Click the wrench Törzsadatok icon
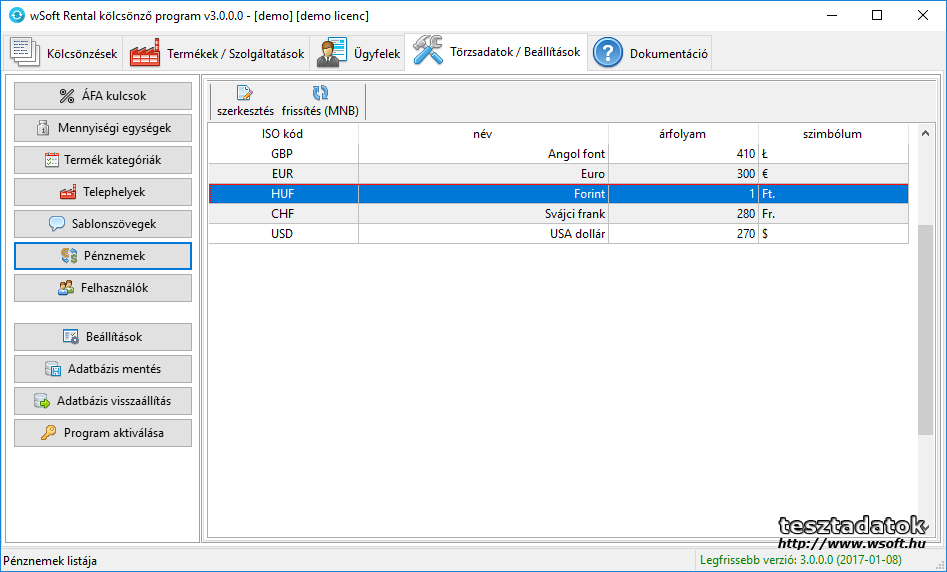The width and height of the screenshot is (947, 572). tap(428, 50)
